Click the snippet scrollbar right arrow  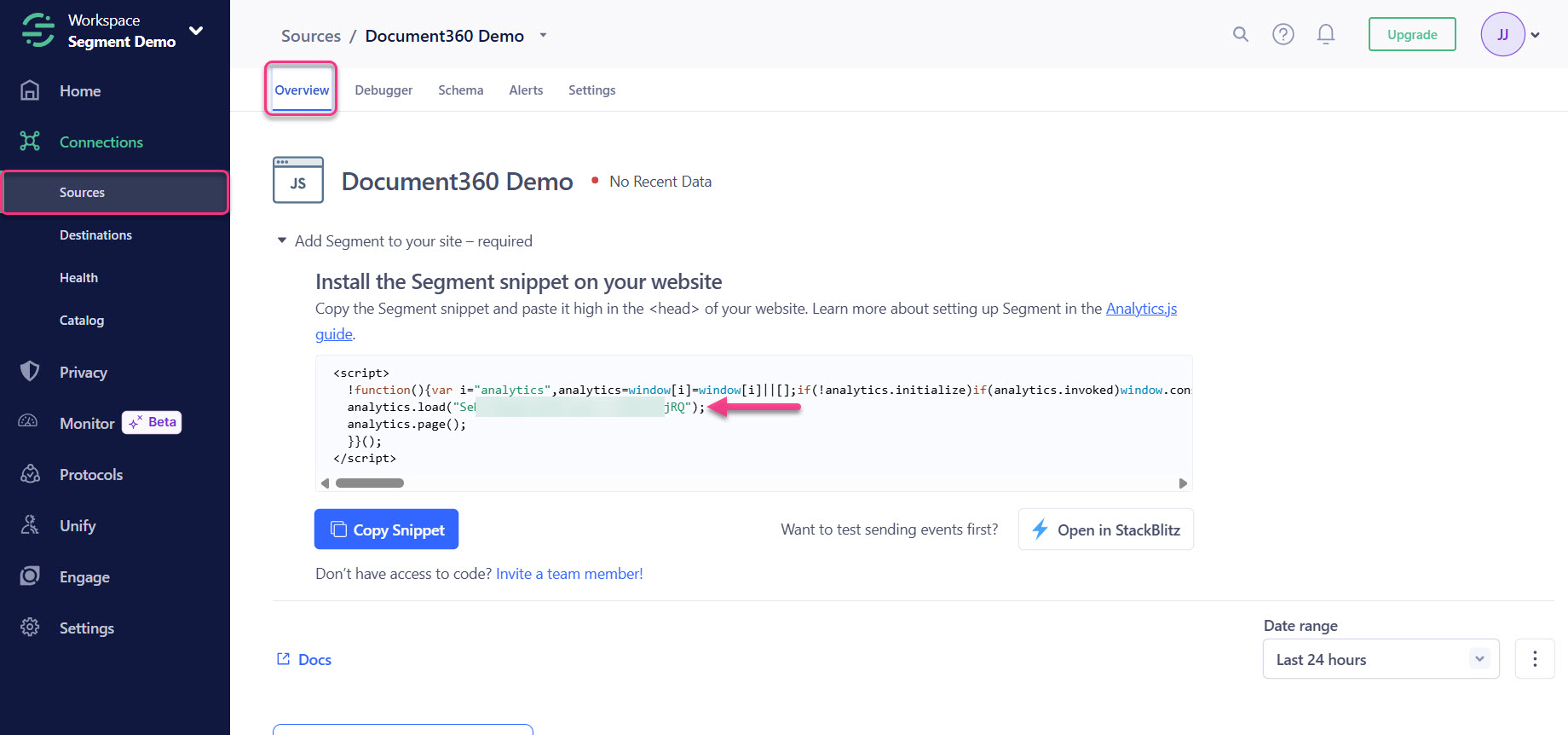point(1183,483)
